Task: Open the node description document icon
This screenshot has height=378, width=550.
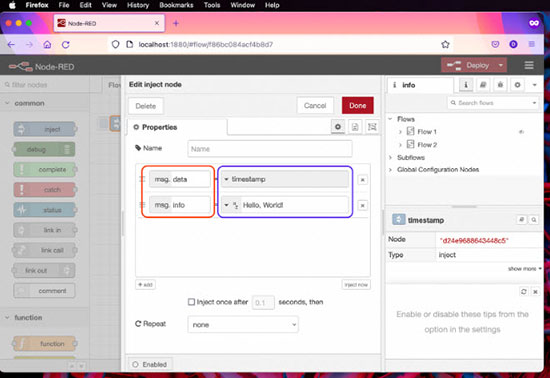Action: point(355,127)
